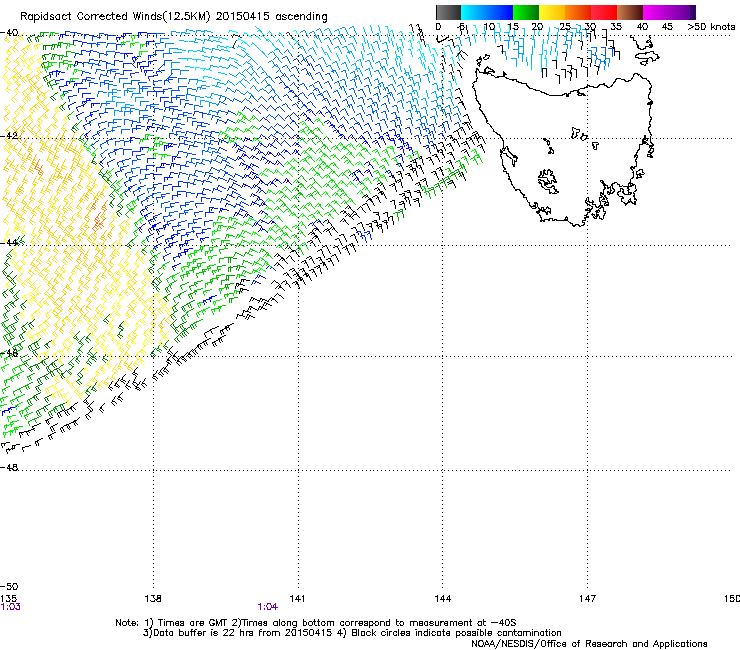Click the yellow 20-25 knots legend swatch
The image size is (740, 650).
[552, 12]
